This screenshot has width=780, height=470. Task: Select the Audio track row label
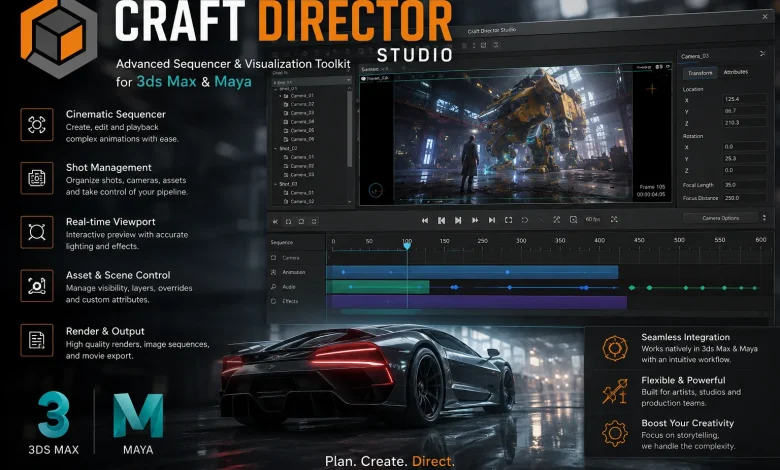coord(289,287)
